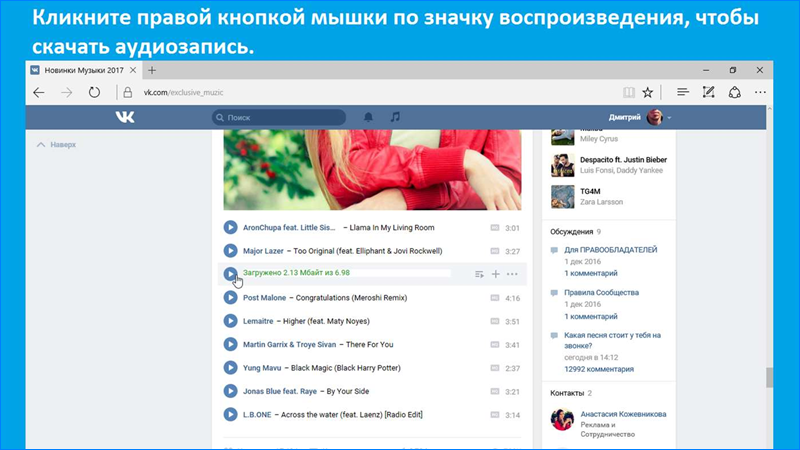Viewport: 800px width, 450px height.
Task: Open browser more options ellipsis
Action: tap(760, 92)
